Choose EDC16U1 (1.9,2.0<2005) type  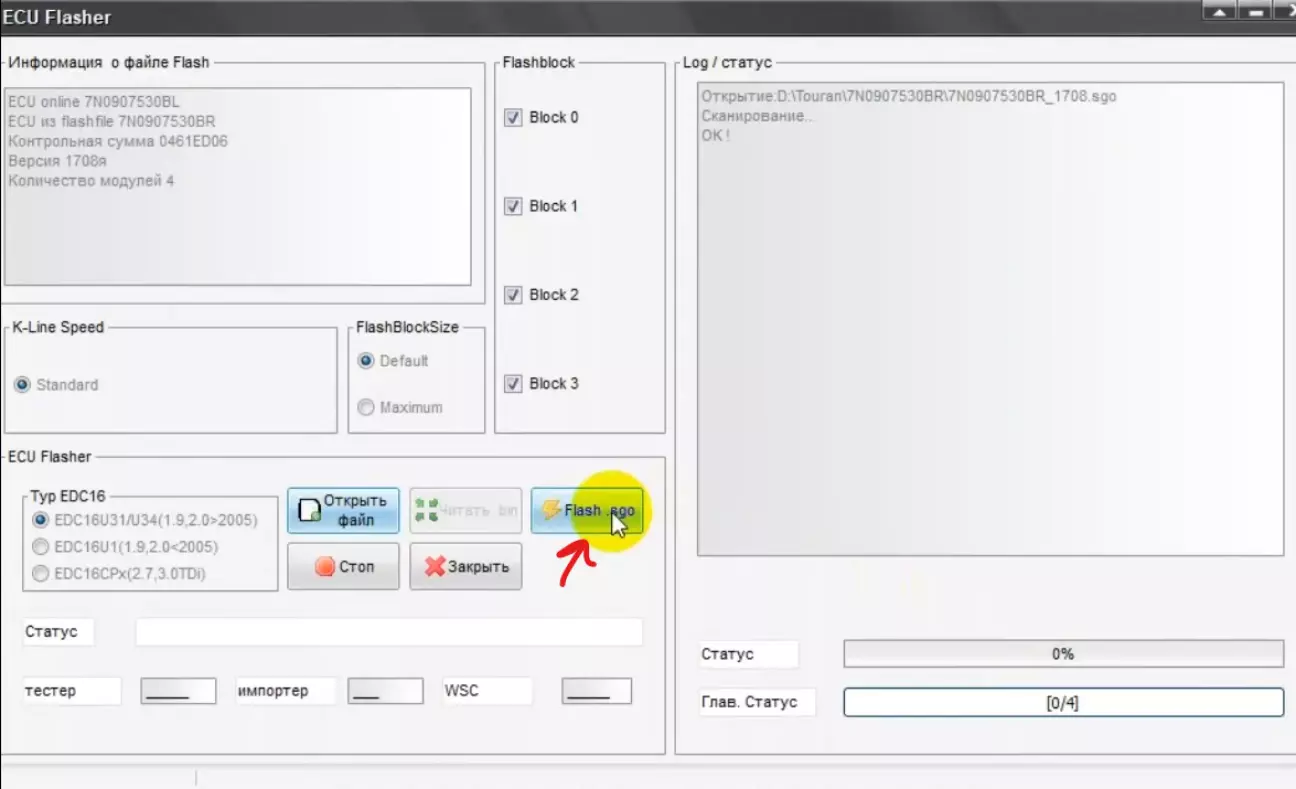[41, 547]
